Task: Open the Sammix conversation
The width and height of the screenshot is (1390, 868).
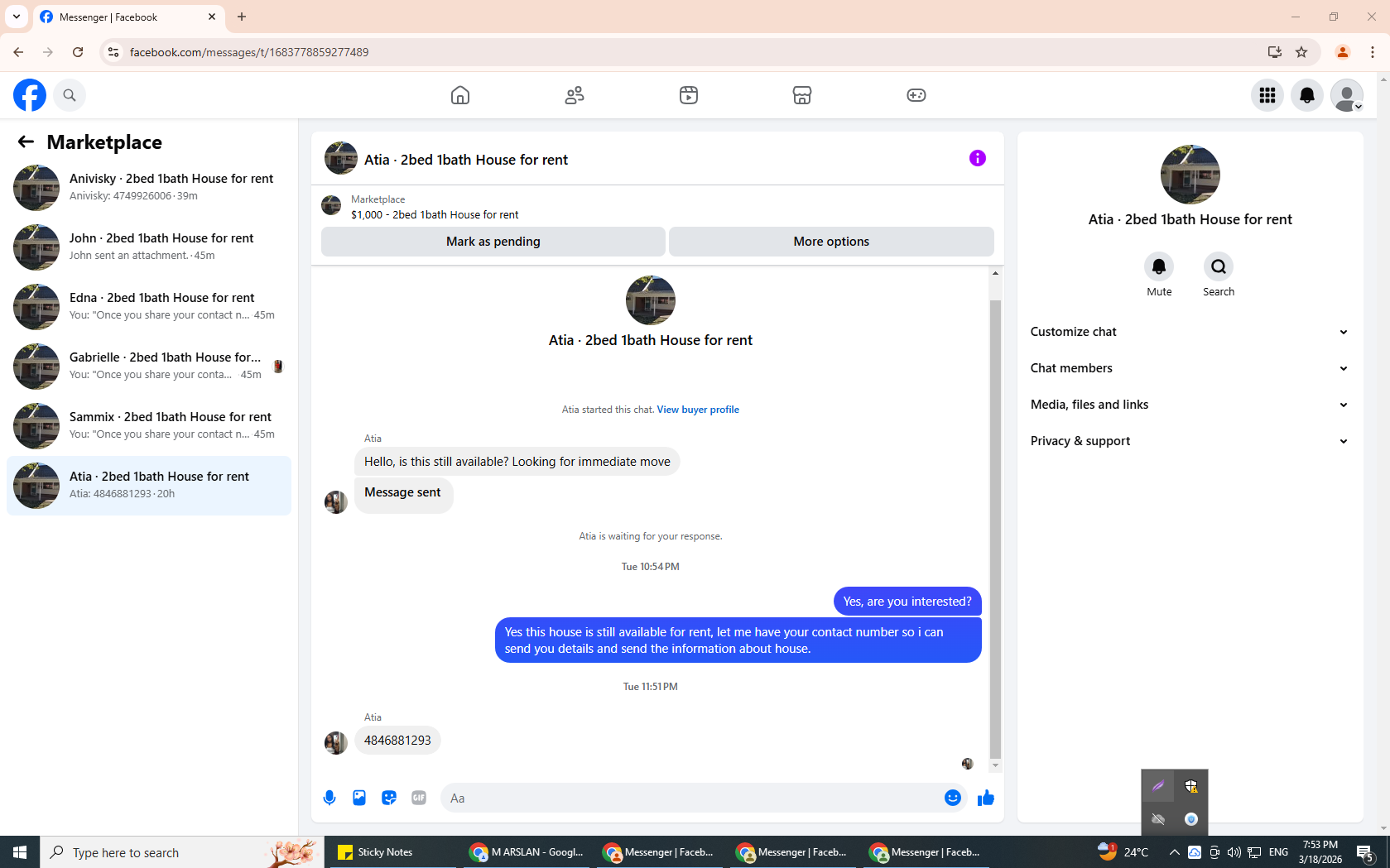Action: pyautogui.click(x=149, y=426)
